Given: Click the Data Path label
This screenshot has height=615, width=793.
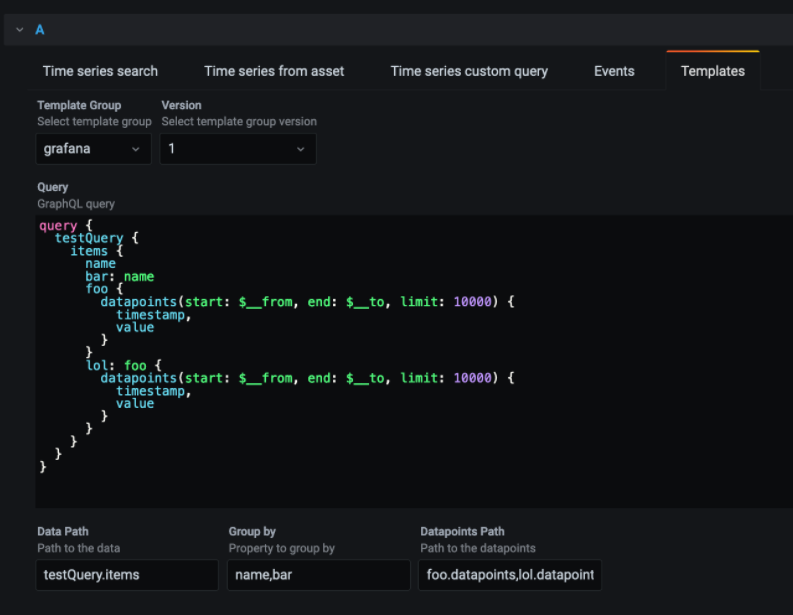Looking at the screenshot, I should [x=63, y=532].
